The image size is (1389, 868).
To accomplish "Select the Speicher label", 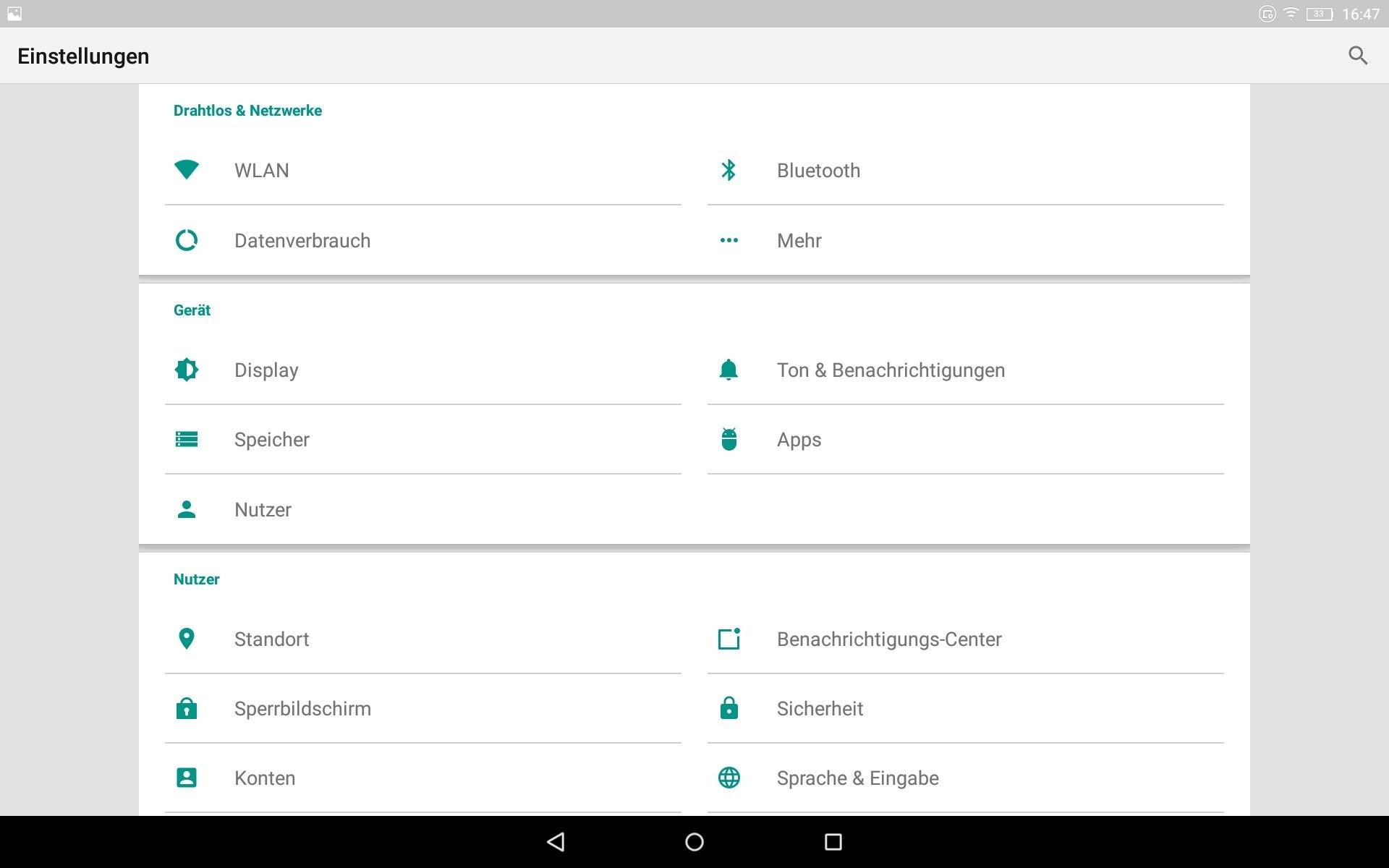I will 271,440.
